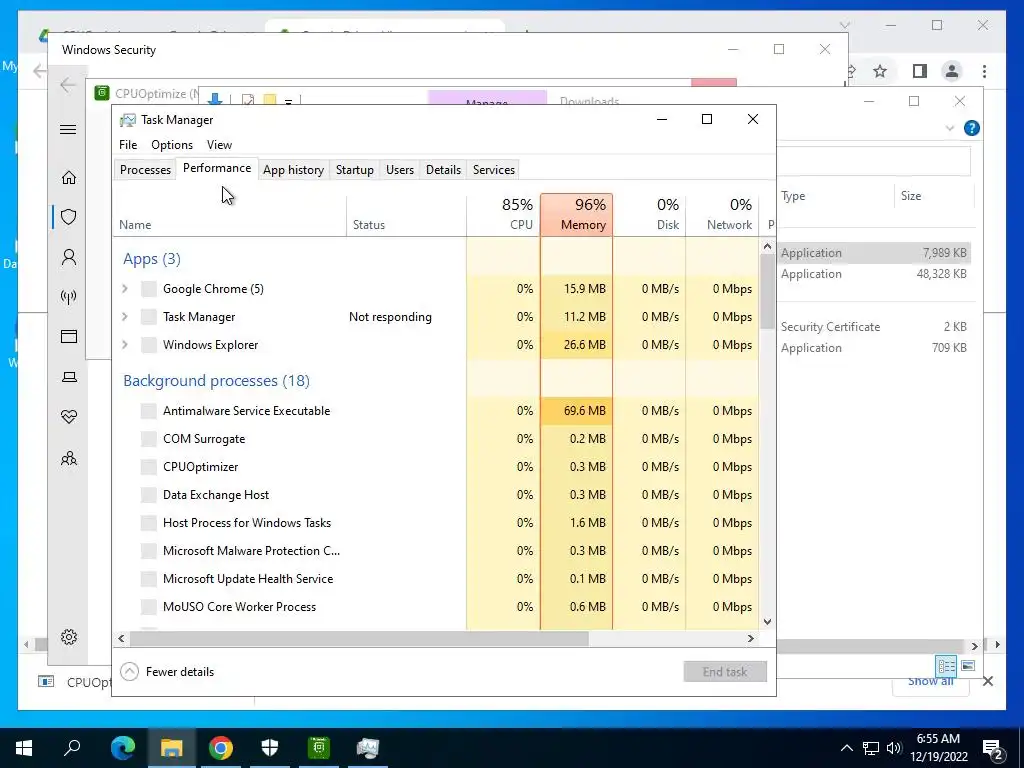Viewport: 1024px width, 768px height.
Task: Switch to Services tab
Action: pyautogui.click(x=494, y=170)
